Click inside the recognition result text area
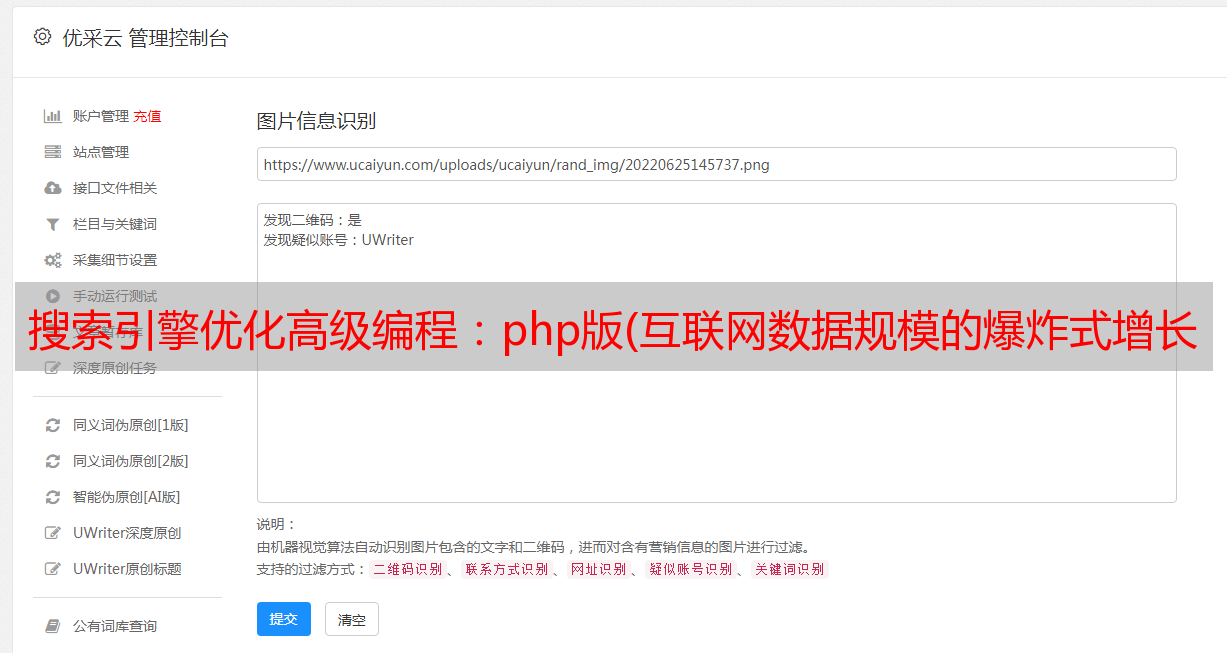Screen dimensions: 1227x653 point(716,352)
